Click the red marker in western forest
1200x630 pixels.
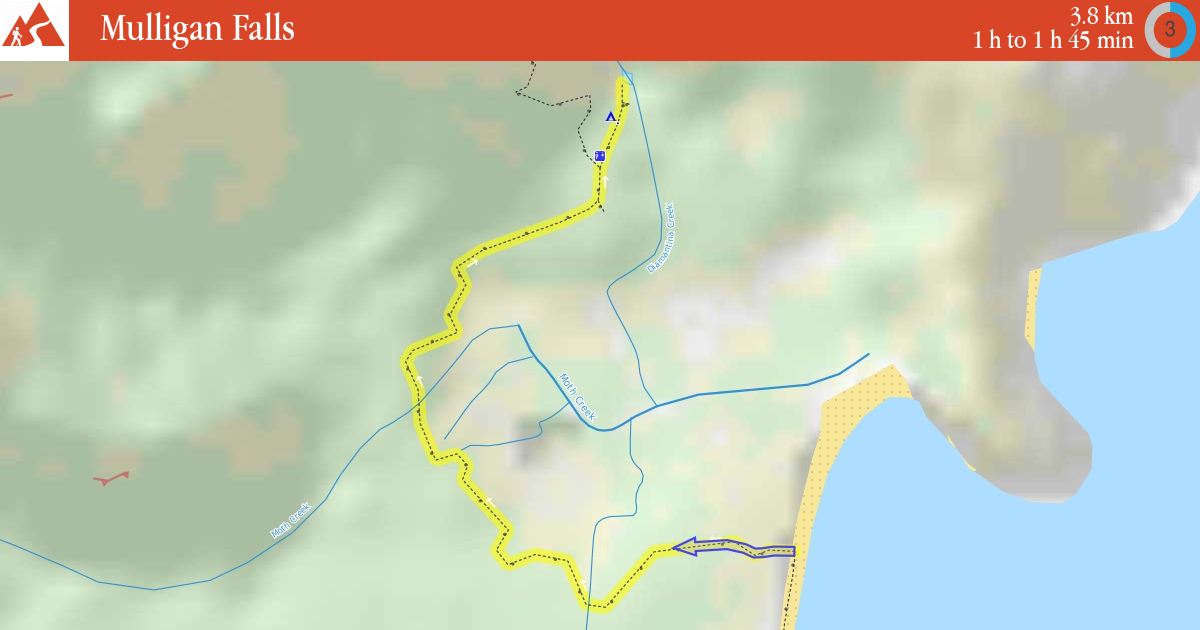click(x=111, y=478)
